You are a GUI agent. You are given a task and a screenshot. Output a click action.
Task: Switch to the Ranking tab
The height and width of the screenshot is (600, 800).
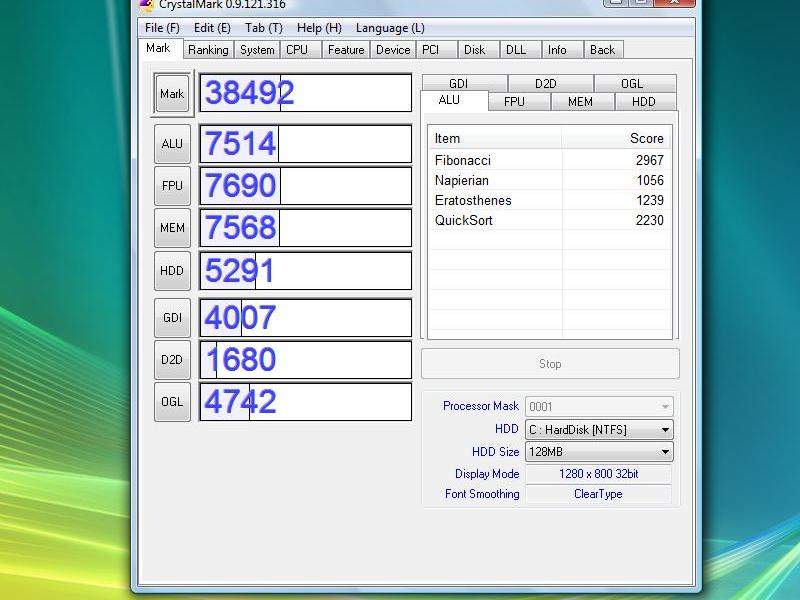pyautogui.click(x=208, y=50)
